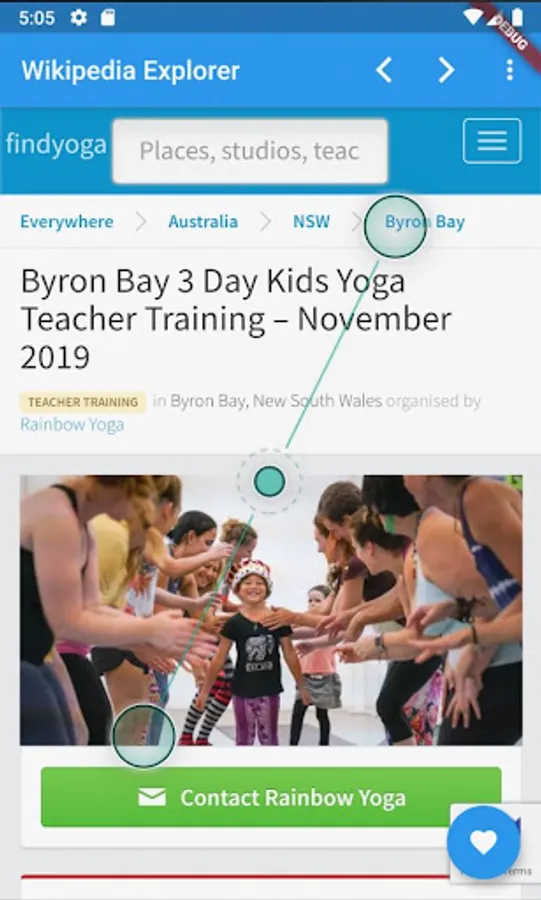Screen dimensions: 541x900
Task: Open the hamburger navigation menu
Action: pyautogui.click(x=492, y=141)
